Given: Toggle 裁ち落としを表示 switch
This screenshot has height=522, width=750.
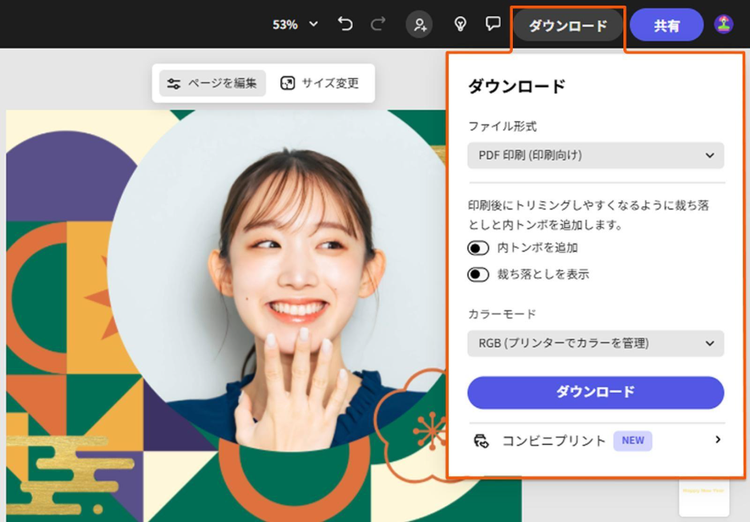Looking at the screenshot, I should pyautogui.click(x=478, y=275).
